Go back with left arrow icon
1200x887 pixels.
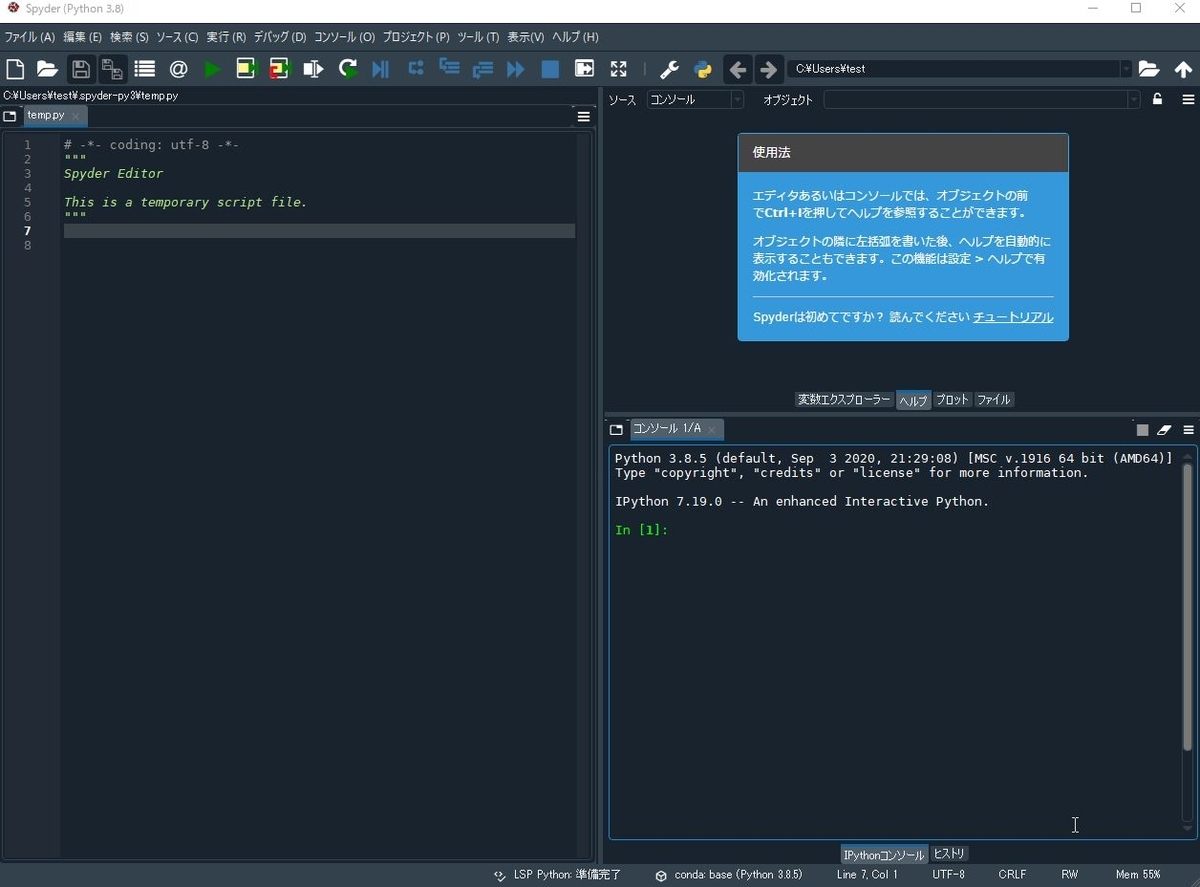click(x=738, y=69)
